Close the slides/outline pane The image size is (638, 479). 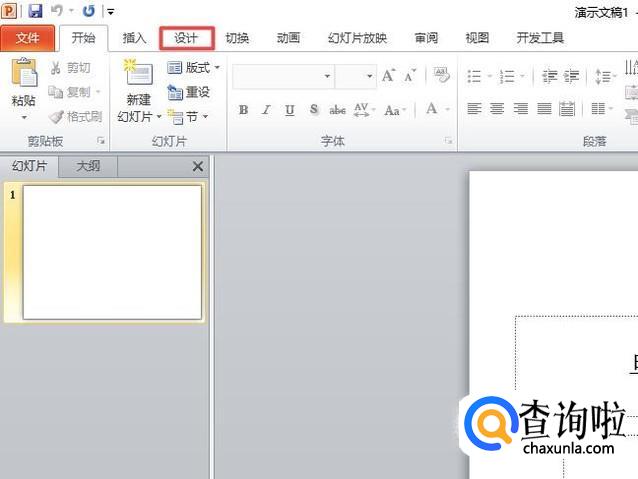[x=198, y=166]
